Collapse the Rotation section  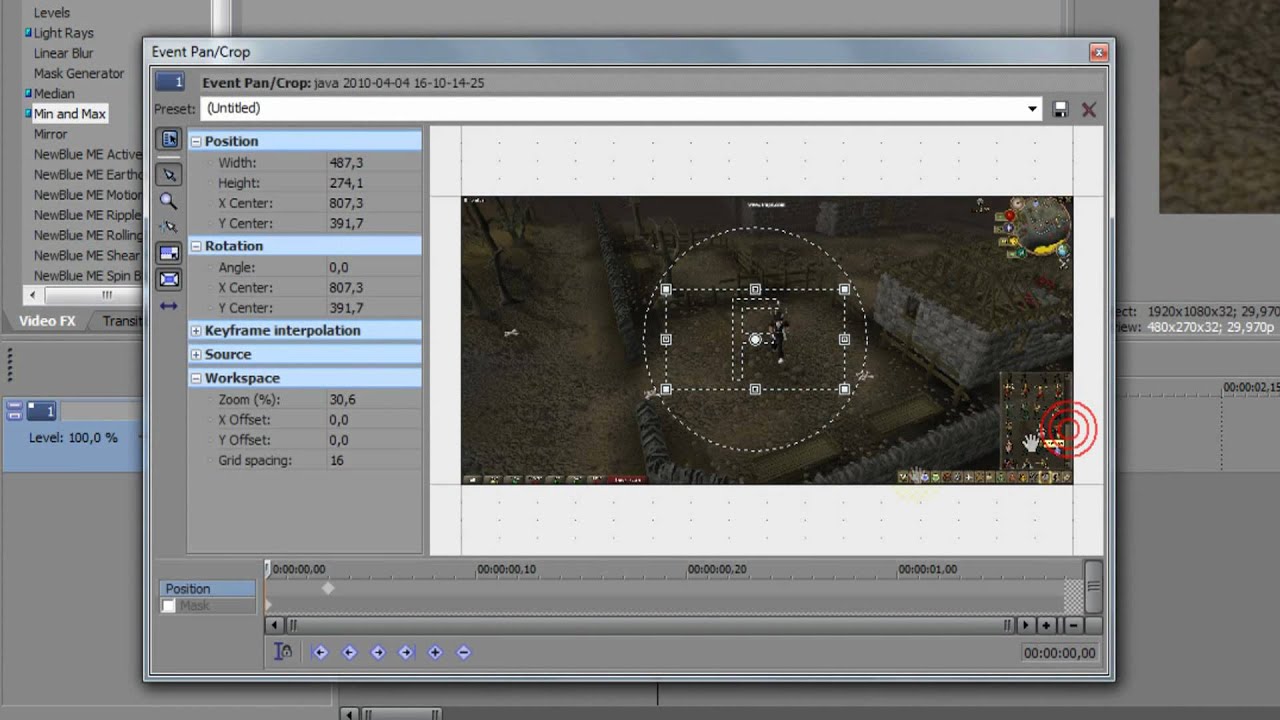(x=197, y=246)
